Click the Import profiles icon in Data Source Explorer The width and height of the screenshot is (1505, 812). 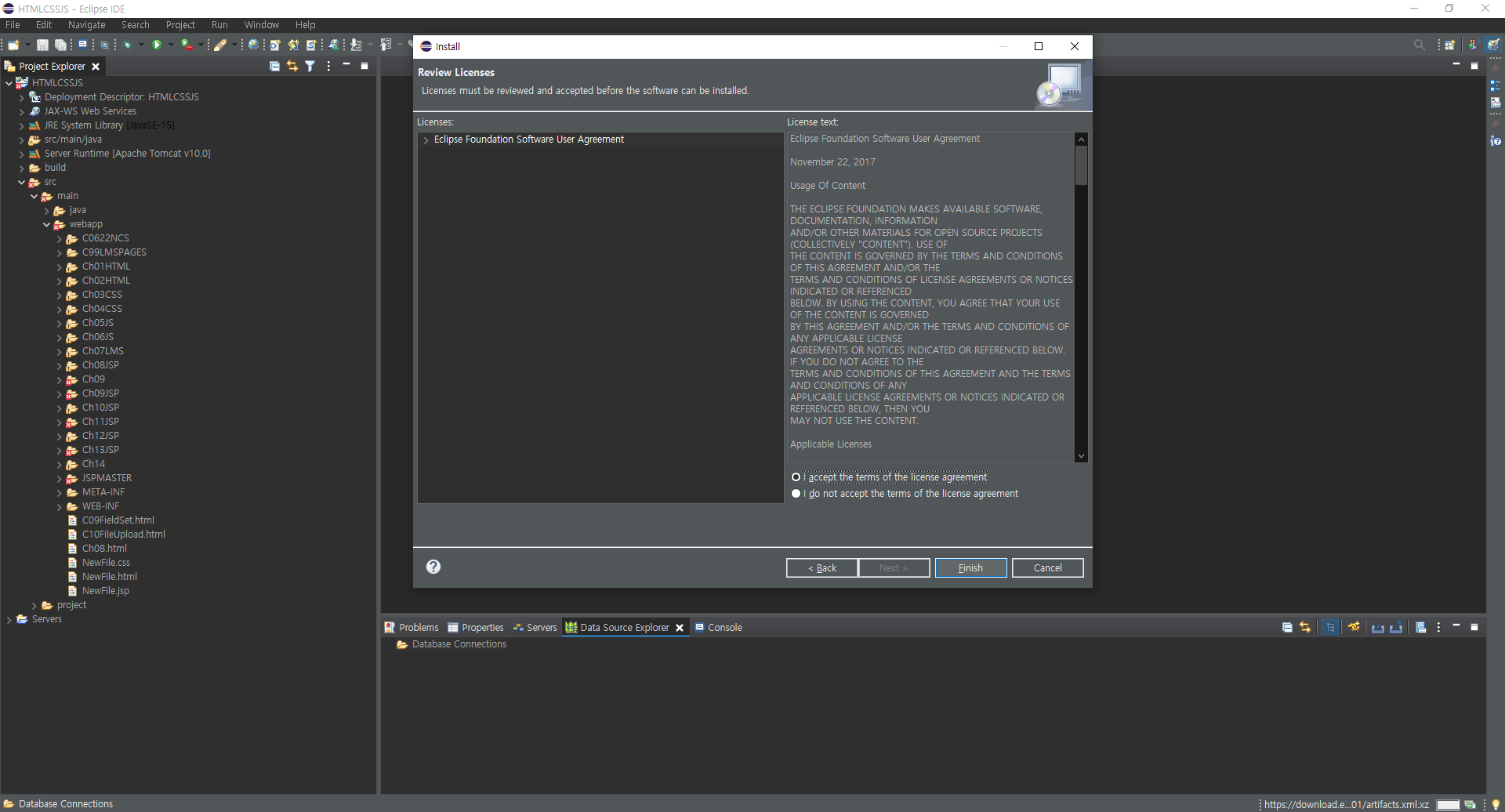1378,628
